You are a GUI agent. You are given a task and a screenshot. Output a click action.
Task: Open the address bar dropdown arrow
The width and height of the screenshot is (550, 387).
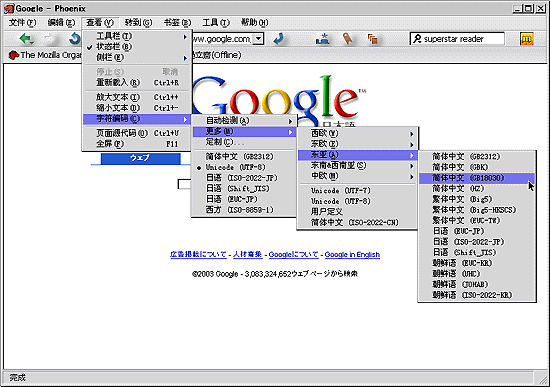[258, 39]
